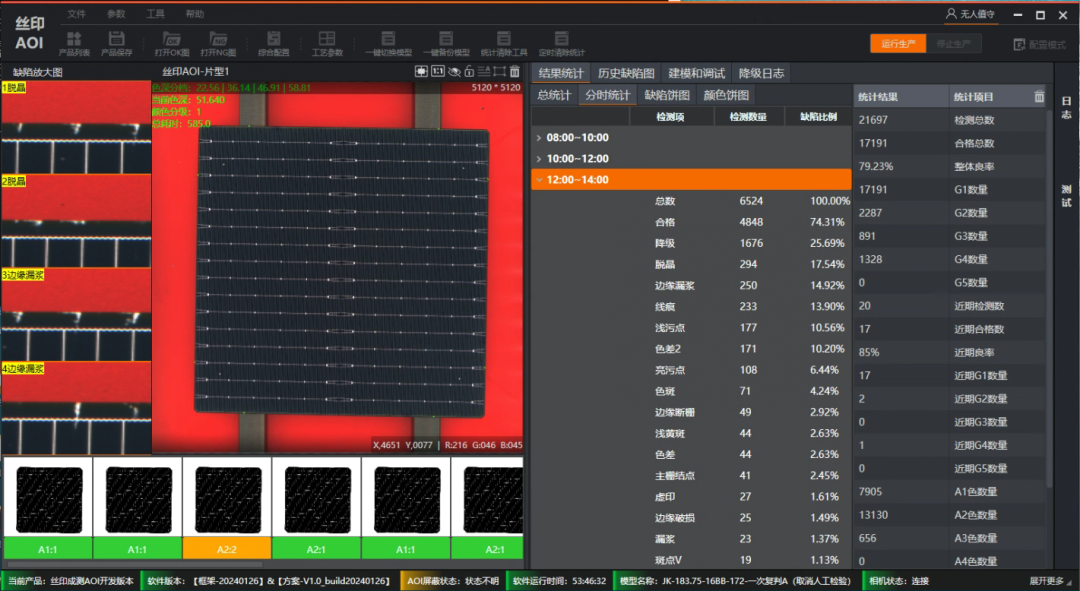Open 综合配置 general configuration
Screen dimensions: 1080x591
pyautogui.click(x=273, y=43)
